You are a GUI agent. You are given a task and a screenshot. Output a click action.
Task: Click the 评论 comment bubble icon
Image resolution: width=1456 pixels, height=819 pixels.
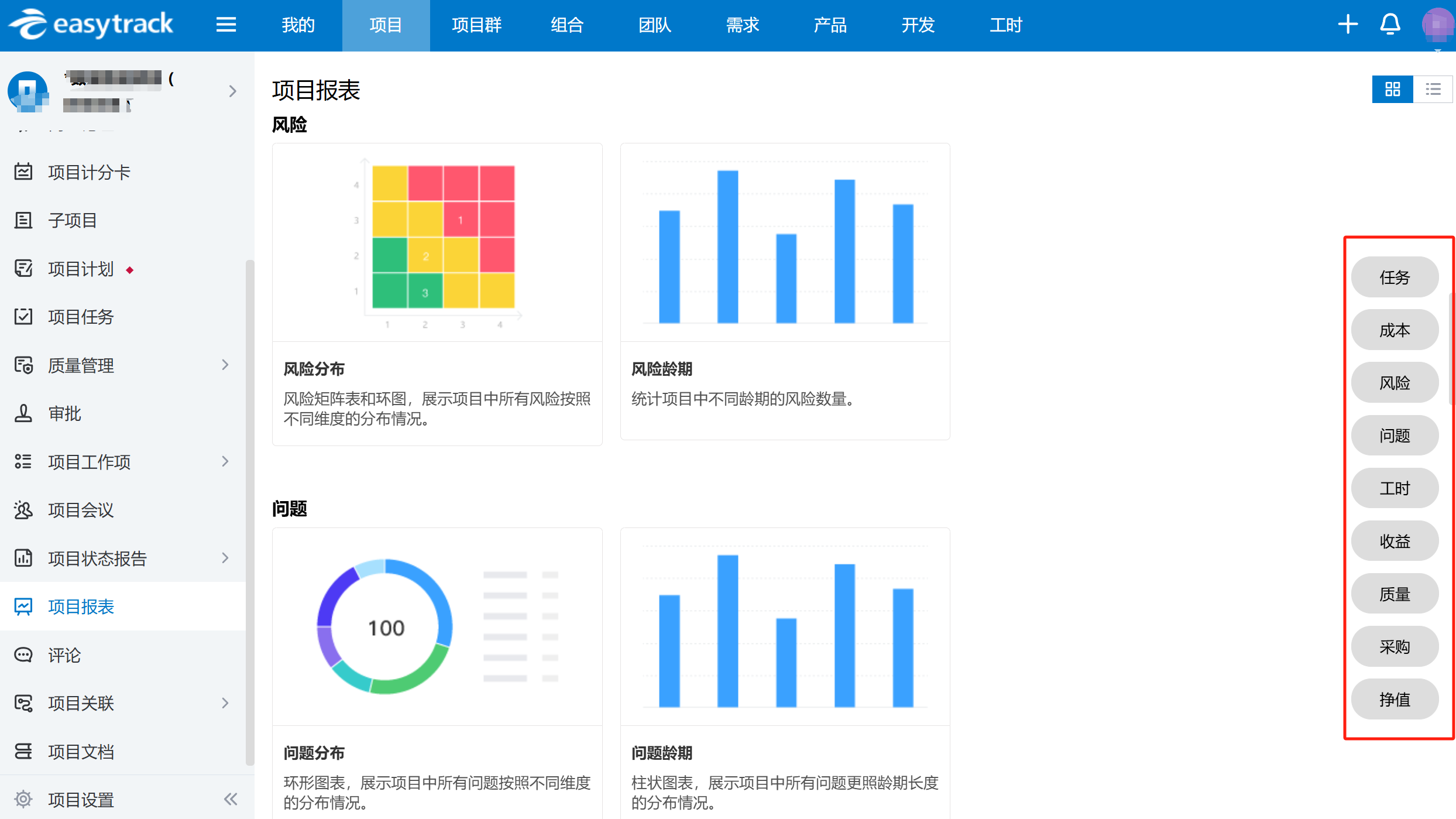coord(23,654)
